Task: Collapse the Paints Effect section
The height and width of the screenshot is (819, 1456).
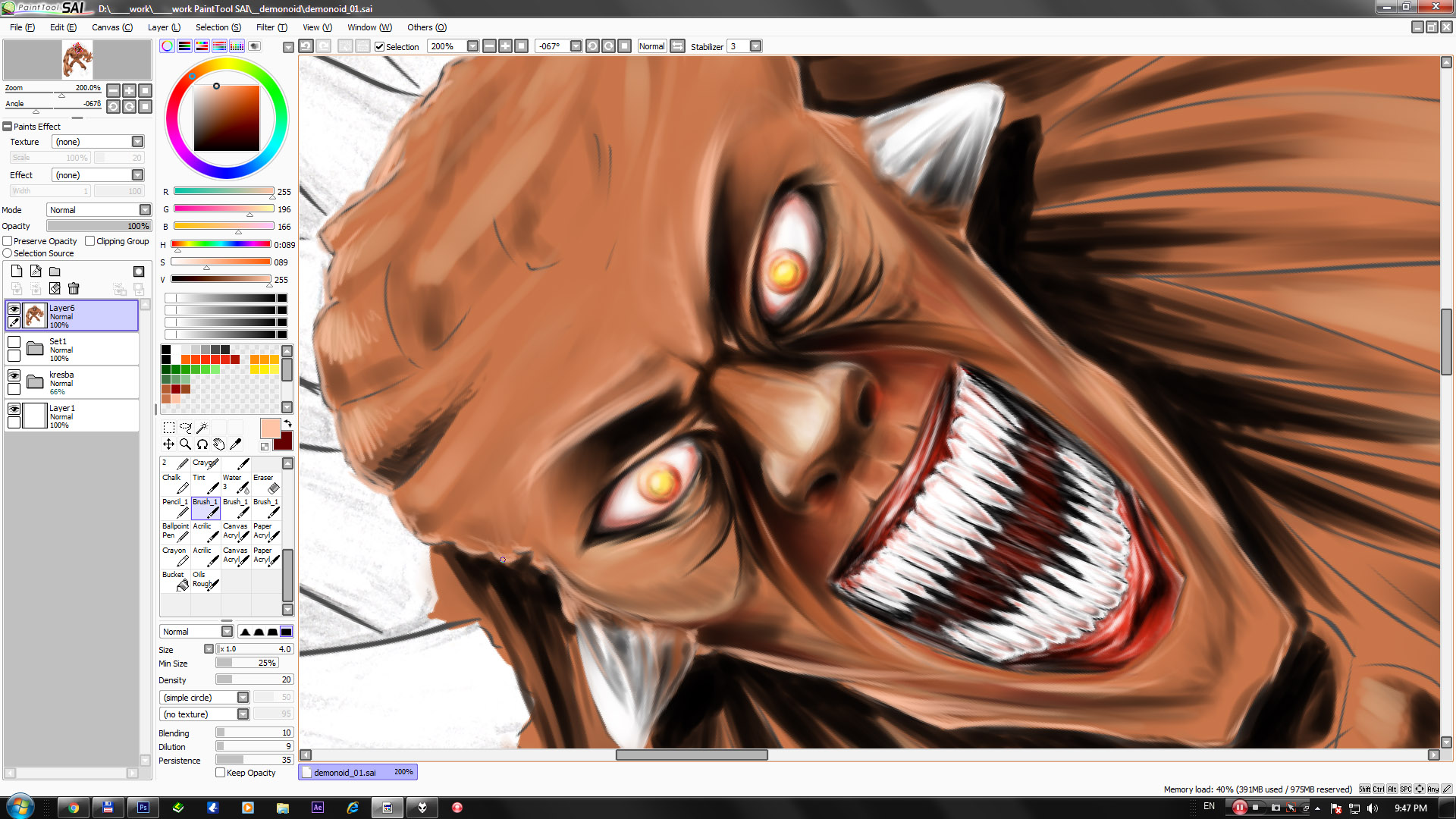Action: click(8, 127)
